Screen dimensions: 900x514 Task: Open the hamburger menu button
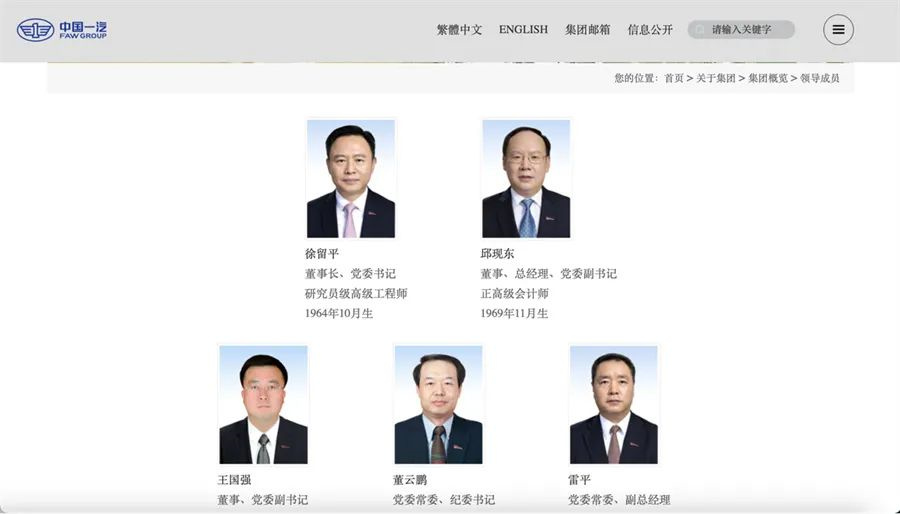click(838, 30)
